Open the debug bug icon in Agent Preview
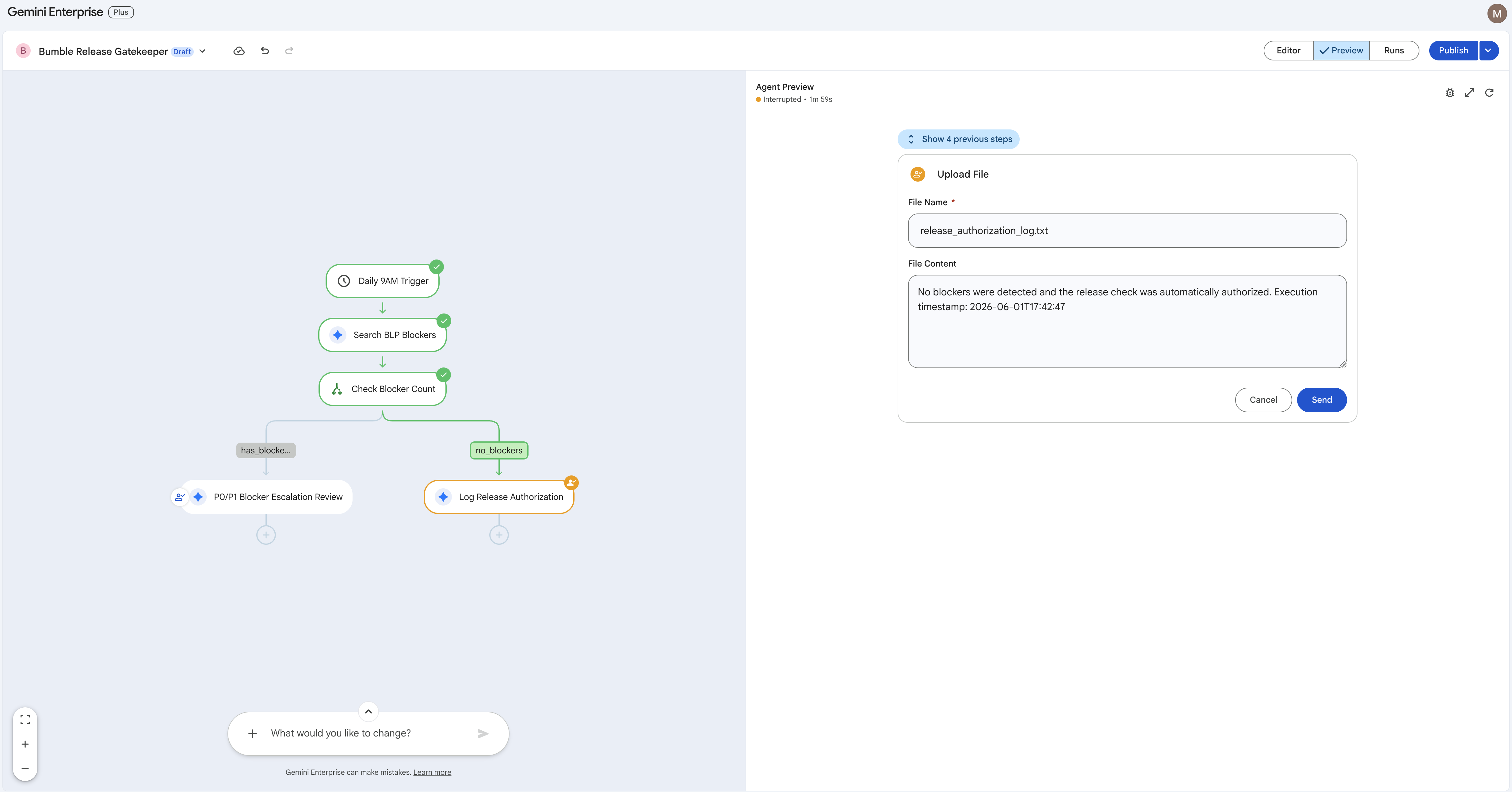 click(x=1450, y=93)
